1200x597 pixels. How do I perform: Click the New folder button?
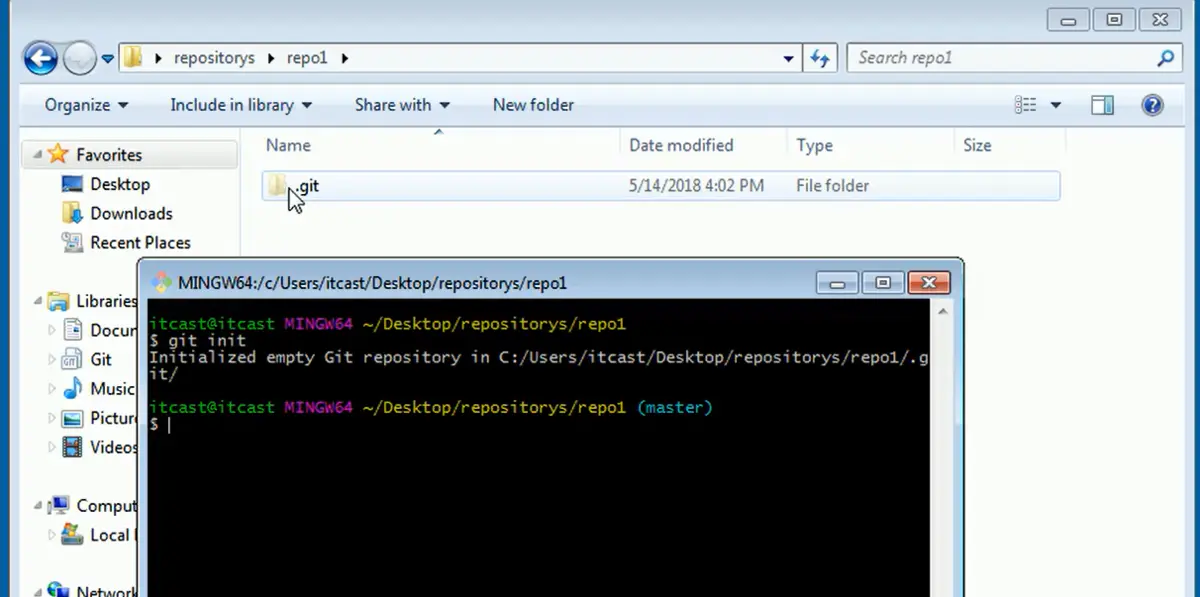533,105
